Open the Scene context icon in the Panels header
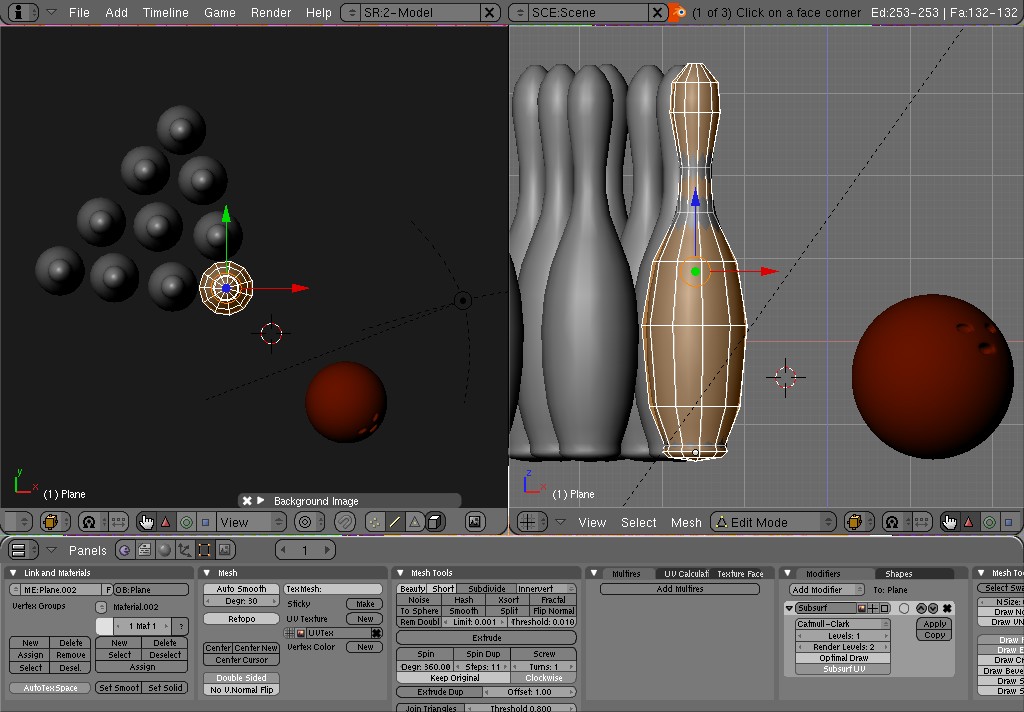The height and width of the screenshot is (712, 1024). point(225,550)
